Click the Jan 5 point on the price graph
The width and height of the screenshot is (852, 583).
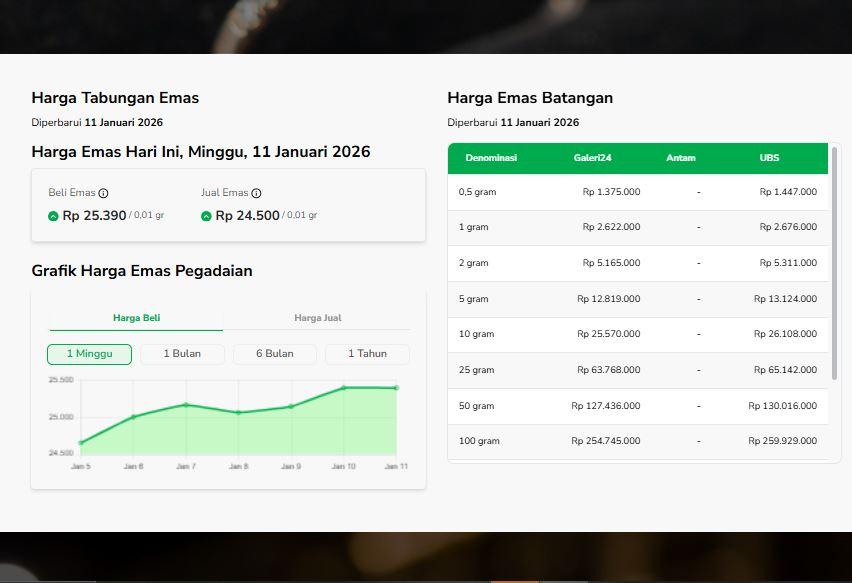pos(81,444)
